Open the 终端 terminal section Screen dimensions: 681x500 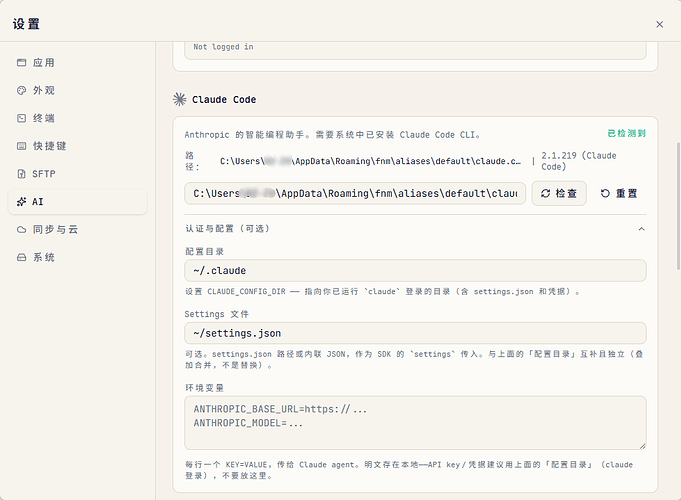click(77, 118)
